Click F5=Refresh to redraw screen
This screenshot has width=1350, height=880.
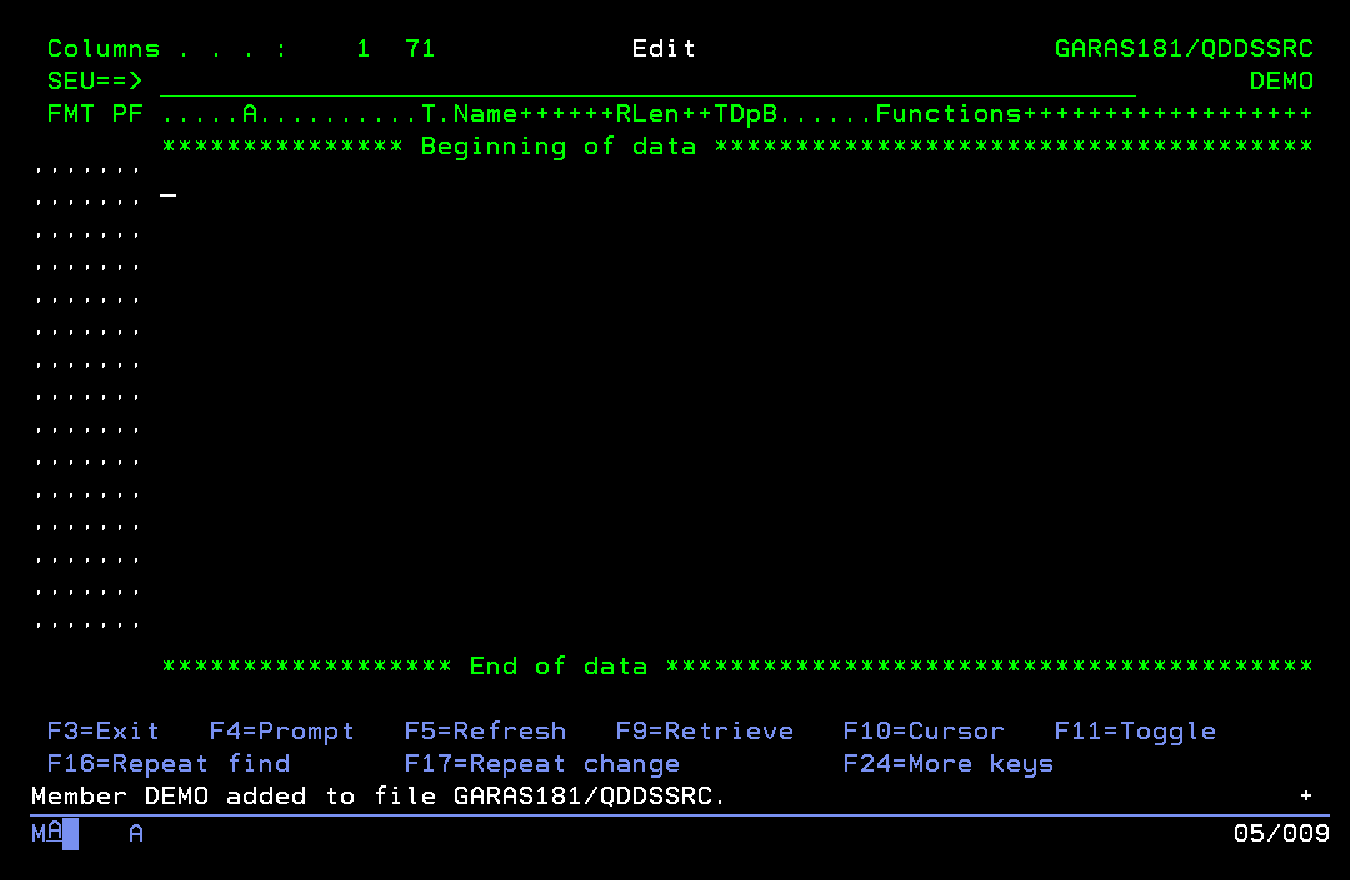point(486,731)
